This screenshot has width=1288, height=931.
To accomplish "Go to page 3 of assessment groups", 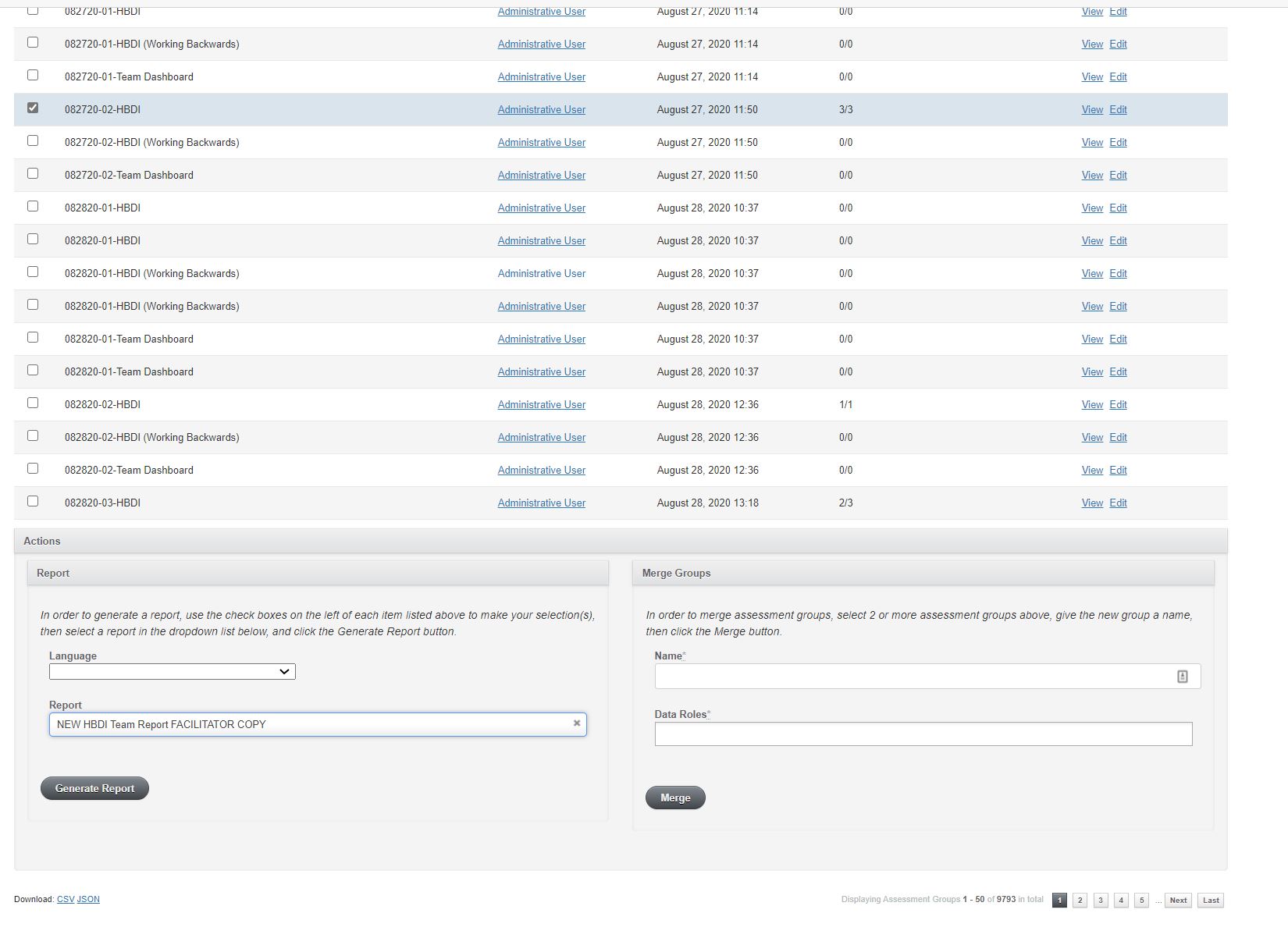I will (x=1101, y=900).
